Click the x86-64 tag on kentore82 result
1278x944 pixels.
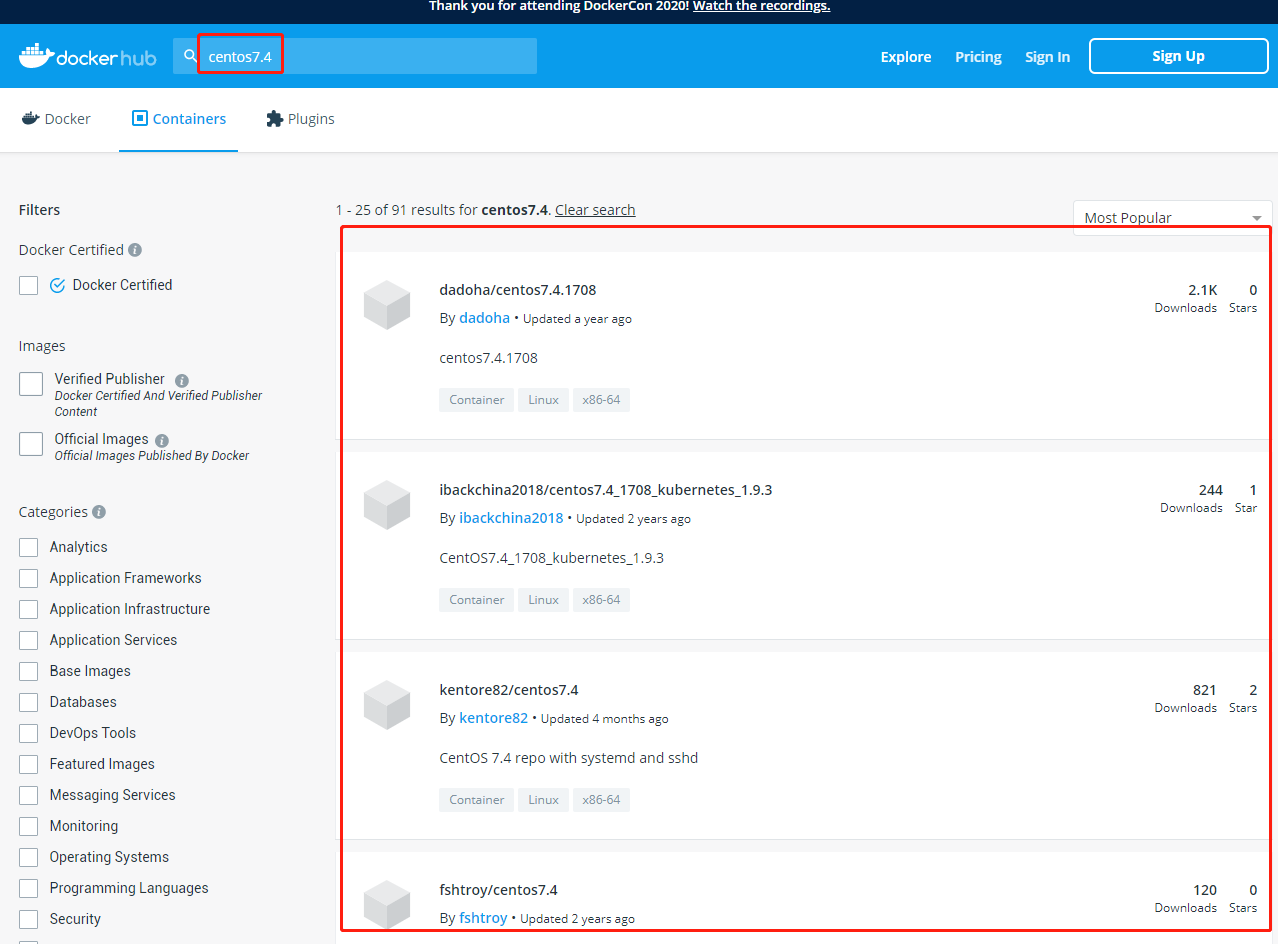point(601,800)
